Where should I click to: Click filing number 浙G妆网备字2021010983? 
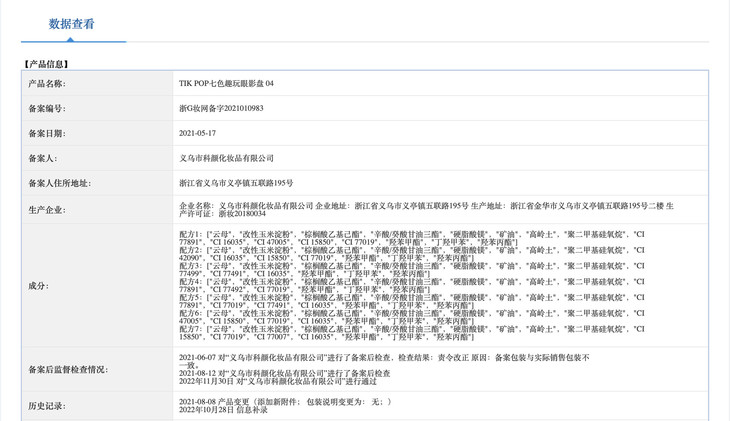click(221, 108)
